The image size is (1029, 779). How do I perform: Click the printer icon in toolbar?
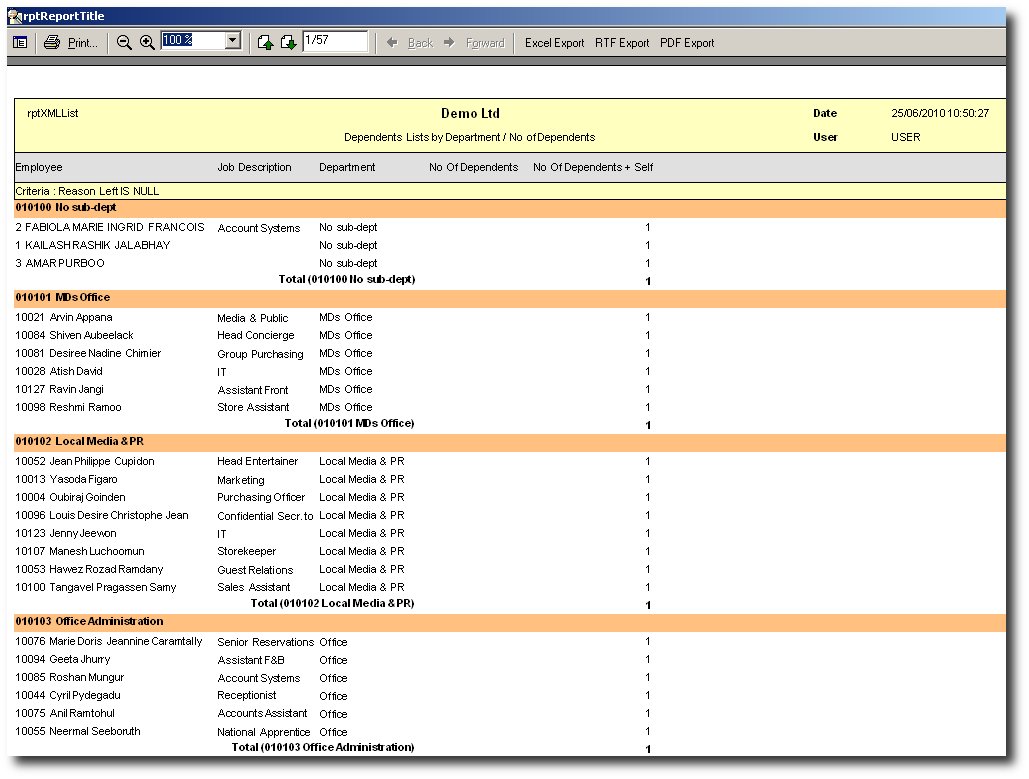(x=52, y=42)
